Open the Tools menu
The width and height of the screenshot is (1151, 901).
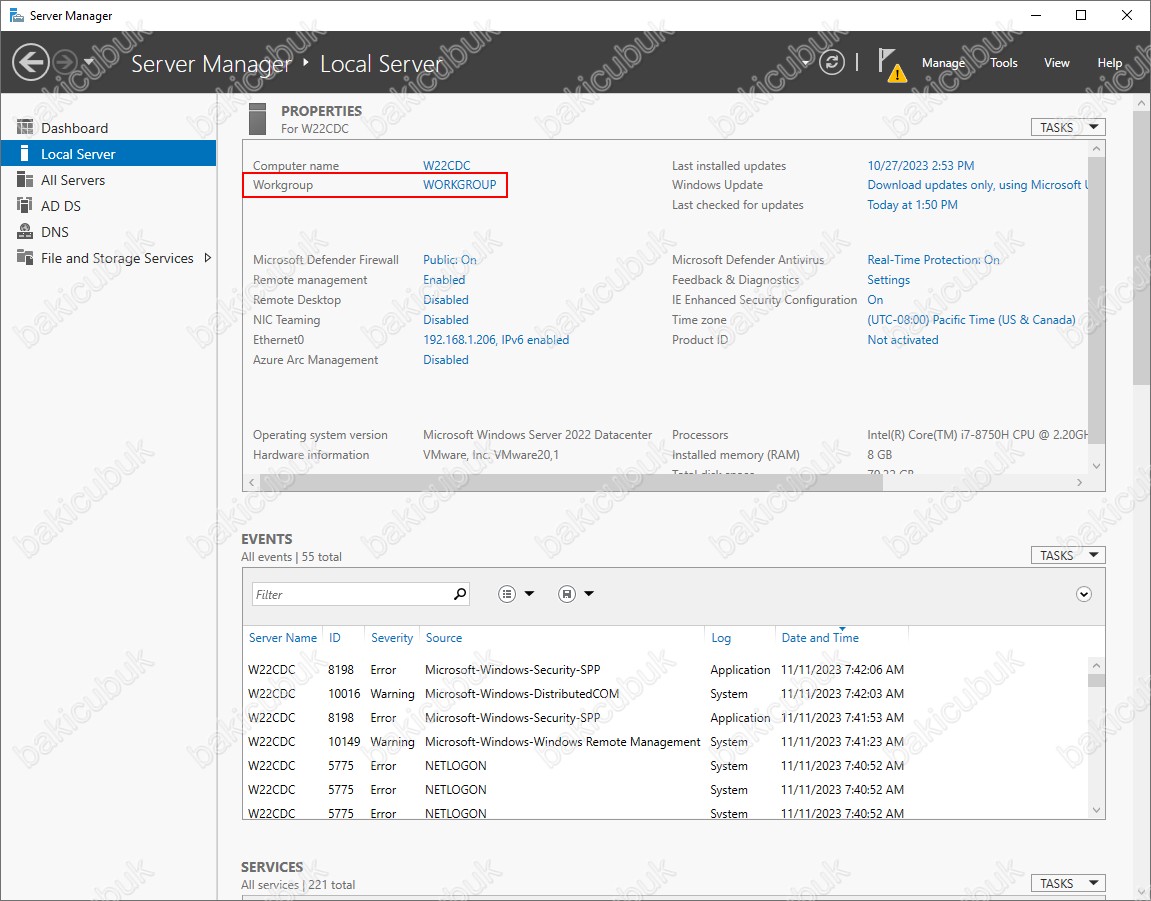(1003, 63)
